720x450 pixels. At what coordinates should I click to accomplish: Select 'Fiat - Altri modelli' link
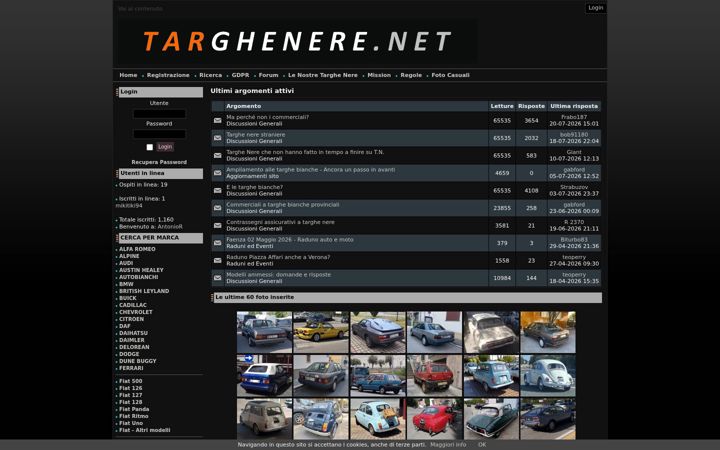click(145, 430)
